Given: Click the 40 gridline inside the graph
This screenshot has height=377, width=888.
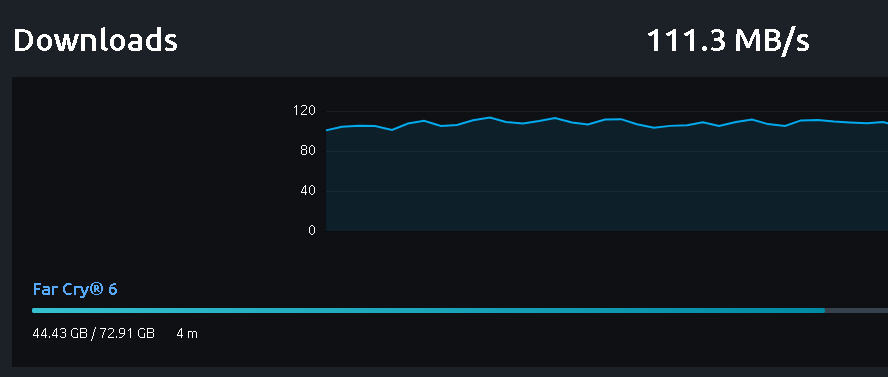Looking at the screenshot, I should click(606, 191).
